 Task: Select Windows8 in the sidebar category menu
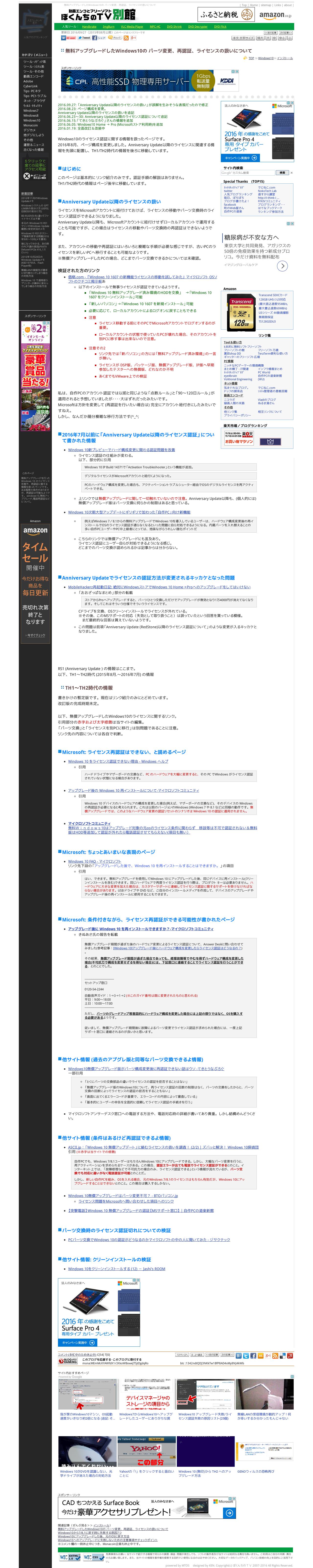(31, 116)
